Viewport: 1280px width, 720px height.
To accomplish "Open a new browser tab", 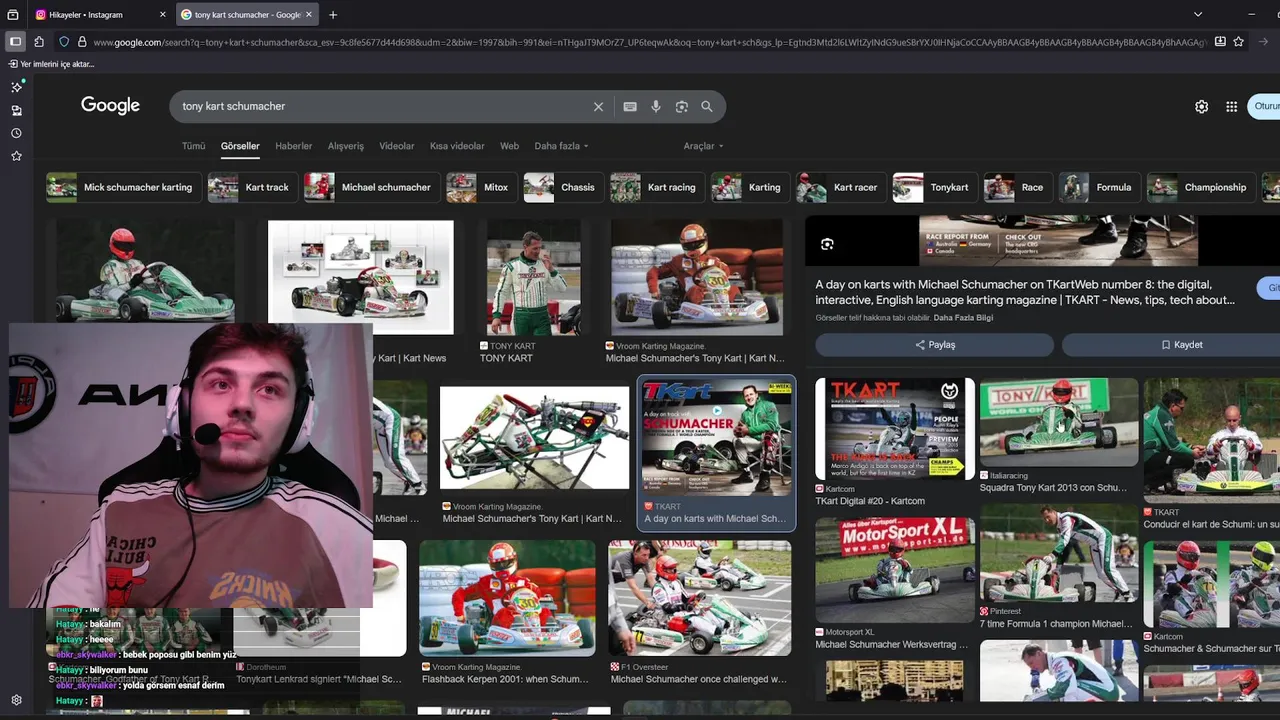I will coord(333,15).
